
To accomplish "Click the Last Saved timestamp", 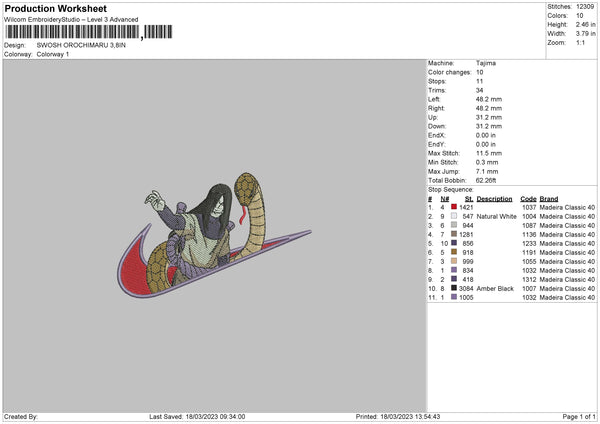I will click(x=197, y=417).
